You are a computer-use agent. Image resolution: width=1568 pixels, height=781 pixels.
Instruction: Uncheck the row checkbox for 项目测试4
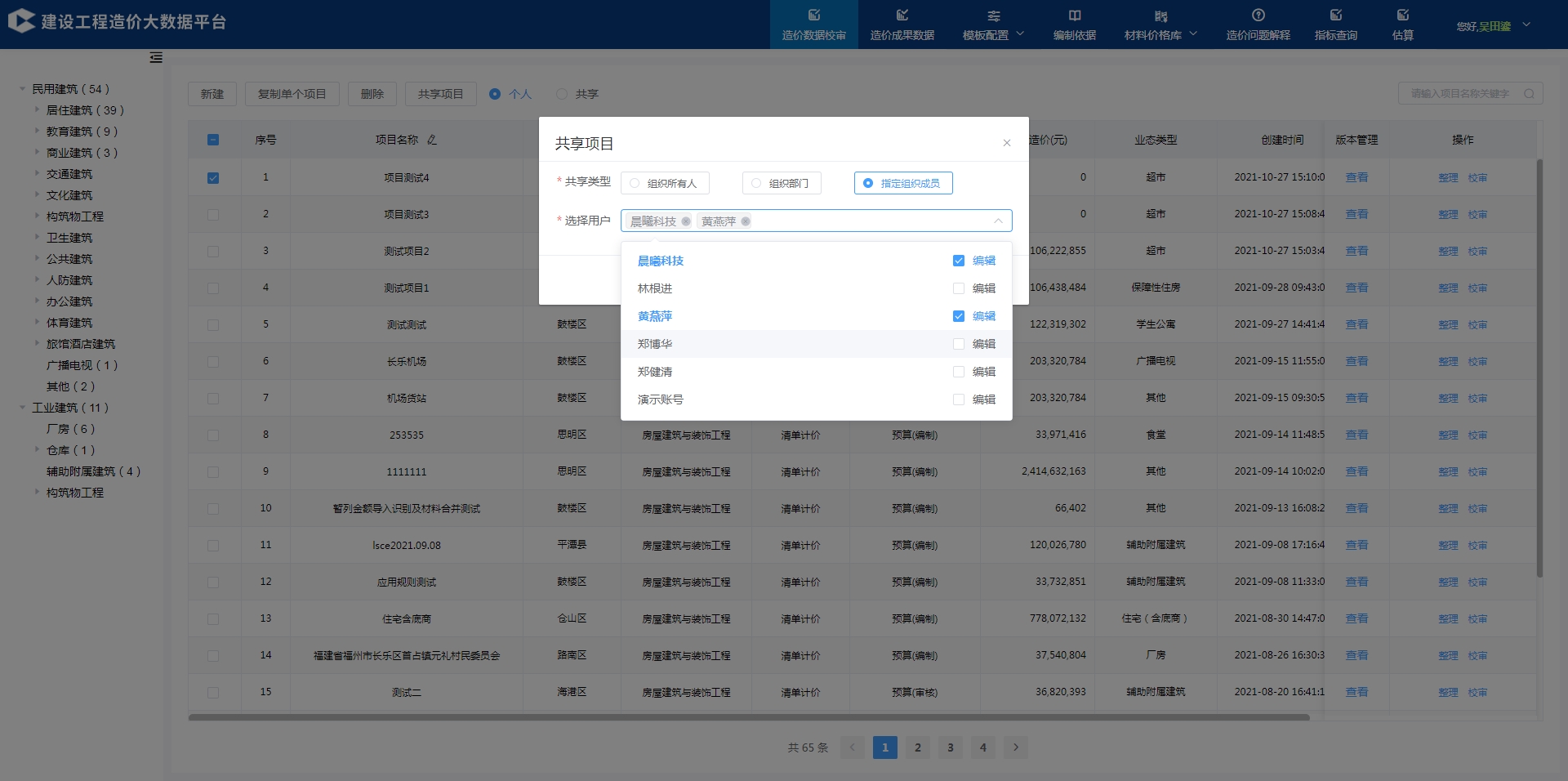[213, 177]
